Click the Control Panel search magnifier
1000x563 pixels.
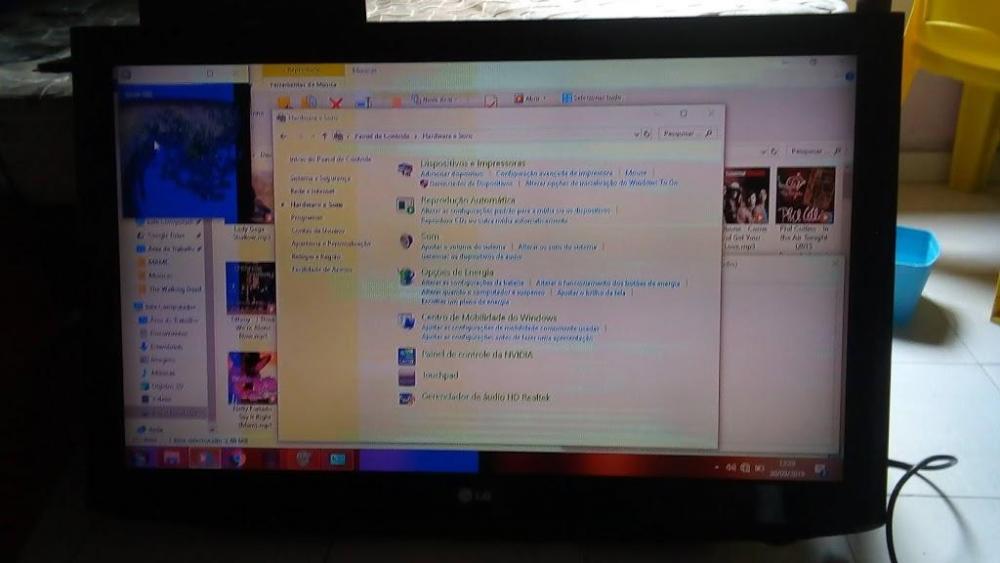pyautogui.click(x=708, y=133)
